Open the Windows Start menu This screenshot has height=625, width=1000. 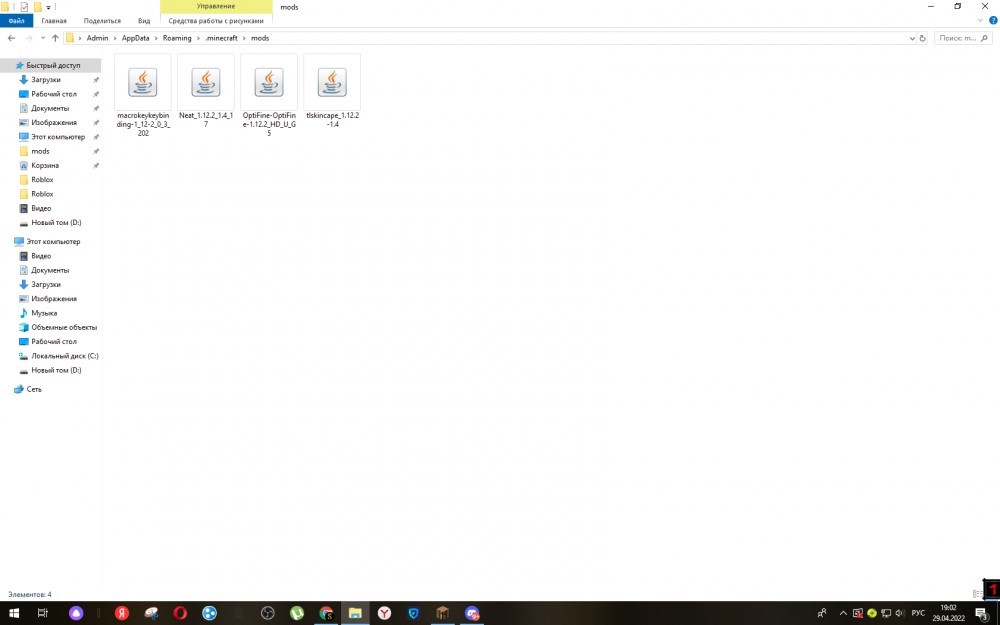tap(13, 613)
